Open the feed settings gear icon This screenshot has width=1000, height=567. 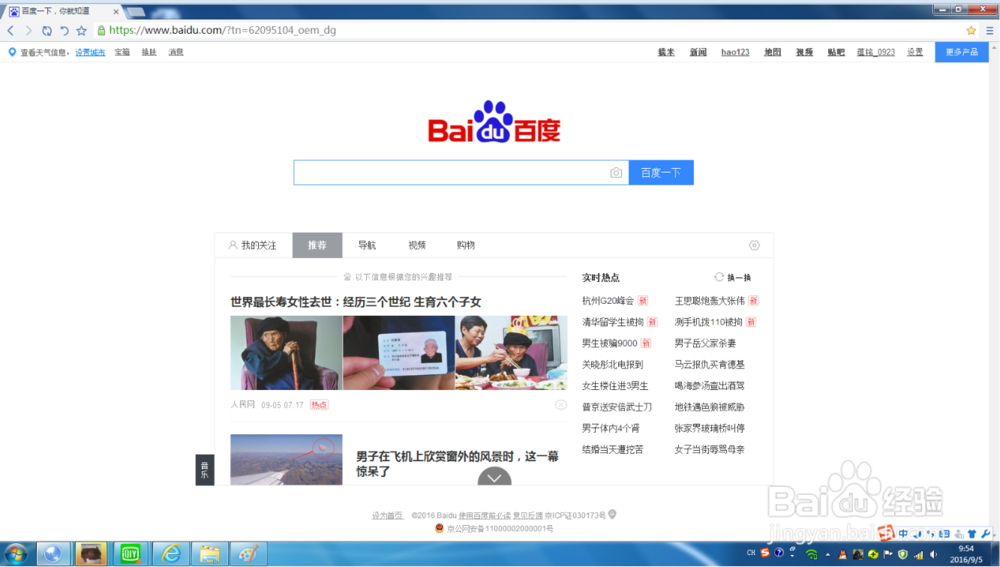pyautogui.click(x=754, y=246)
